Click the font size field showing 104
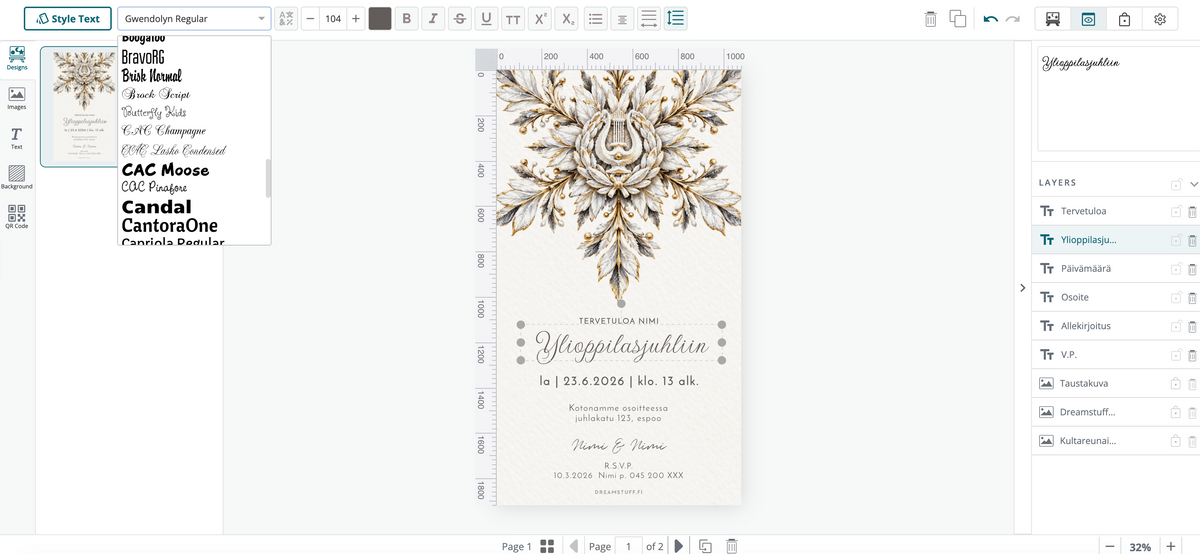The image size is (1200, 554). click(x=332, y=19)
